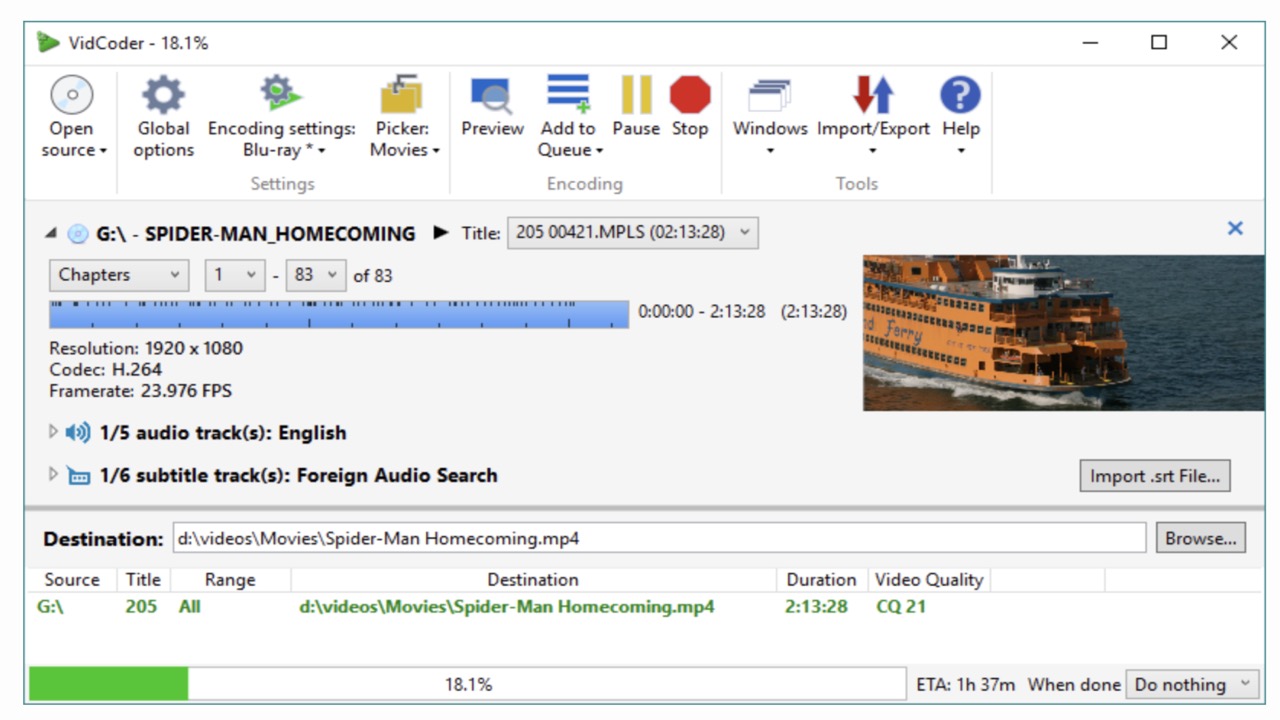
Task: Click the Title column header in queue
Action: point(144,580)
